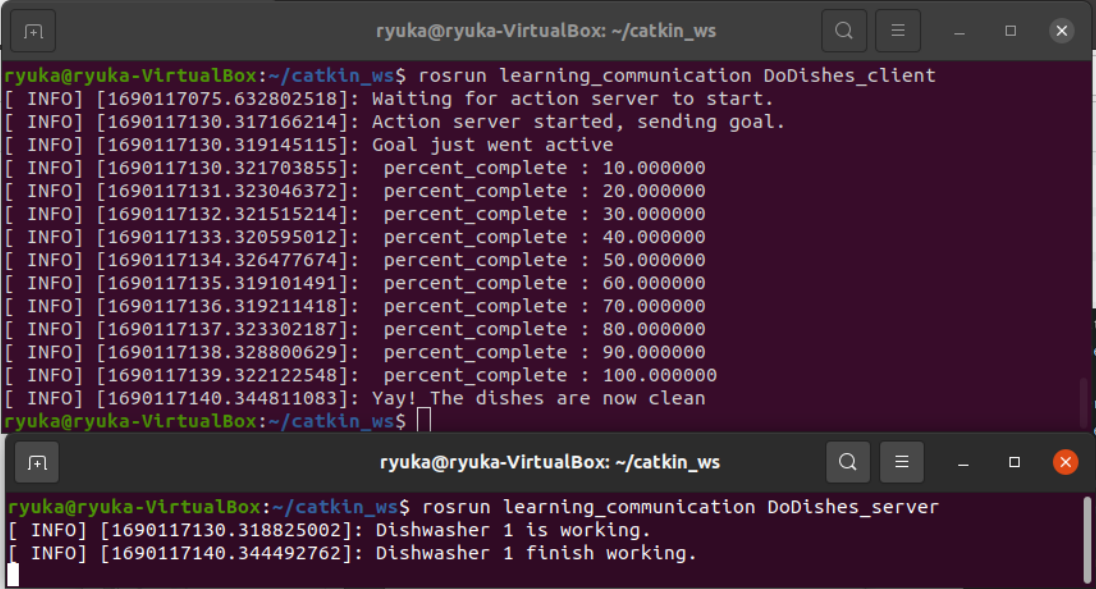The image size is (1096, 589).
Task: Click the timestamp 1690117140.344811083
Action: click(x=222, y=398)
